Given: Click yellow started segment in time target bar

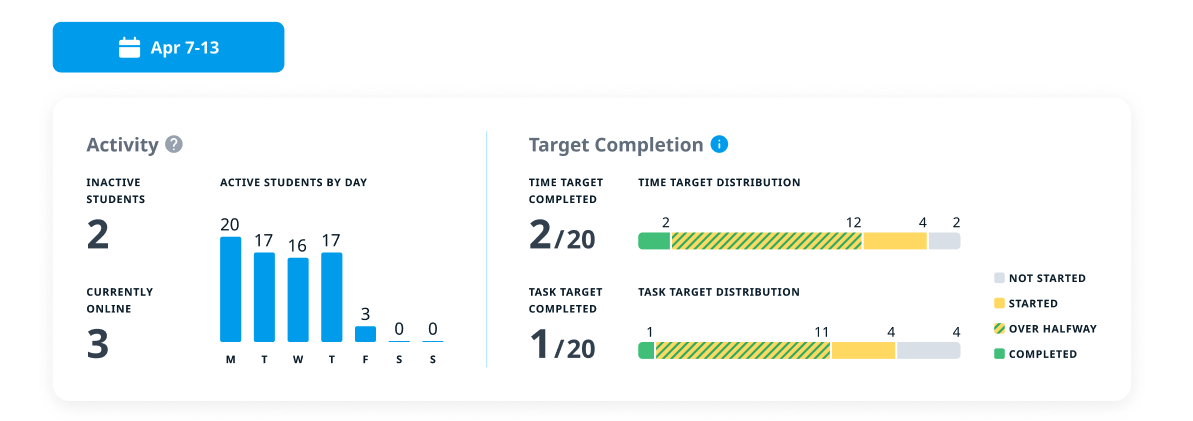Looking at the screenshot, I should point(895,241).
